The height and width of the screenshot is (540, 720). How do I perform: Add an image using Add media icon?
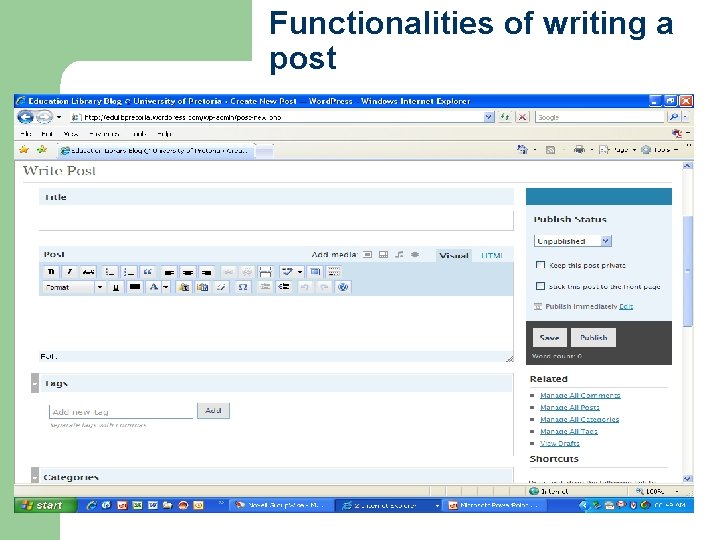click(367, 254)
